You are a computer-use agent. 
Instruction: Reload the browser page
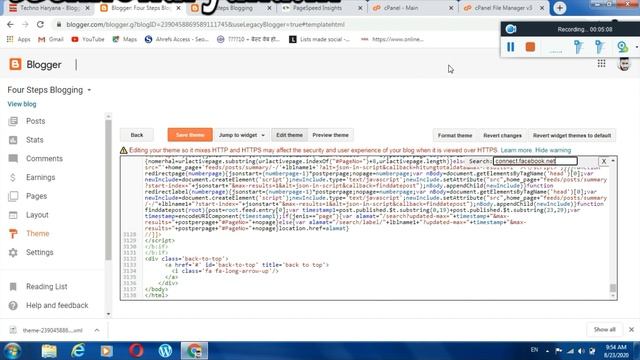point(40,24)
